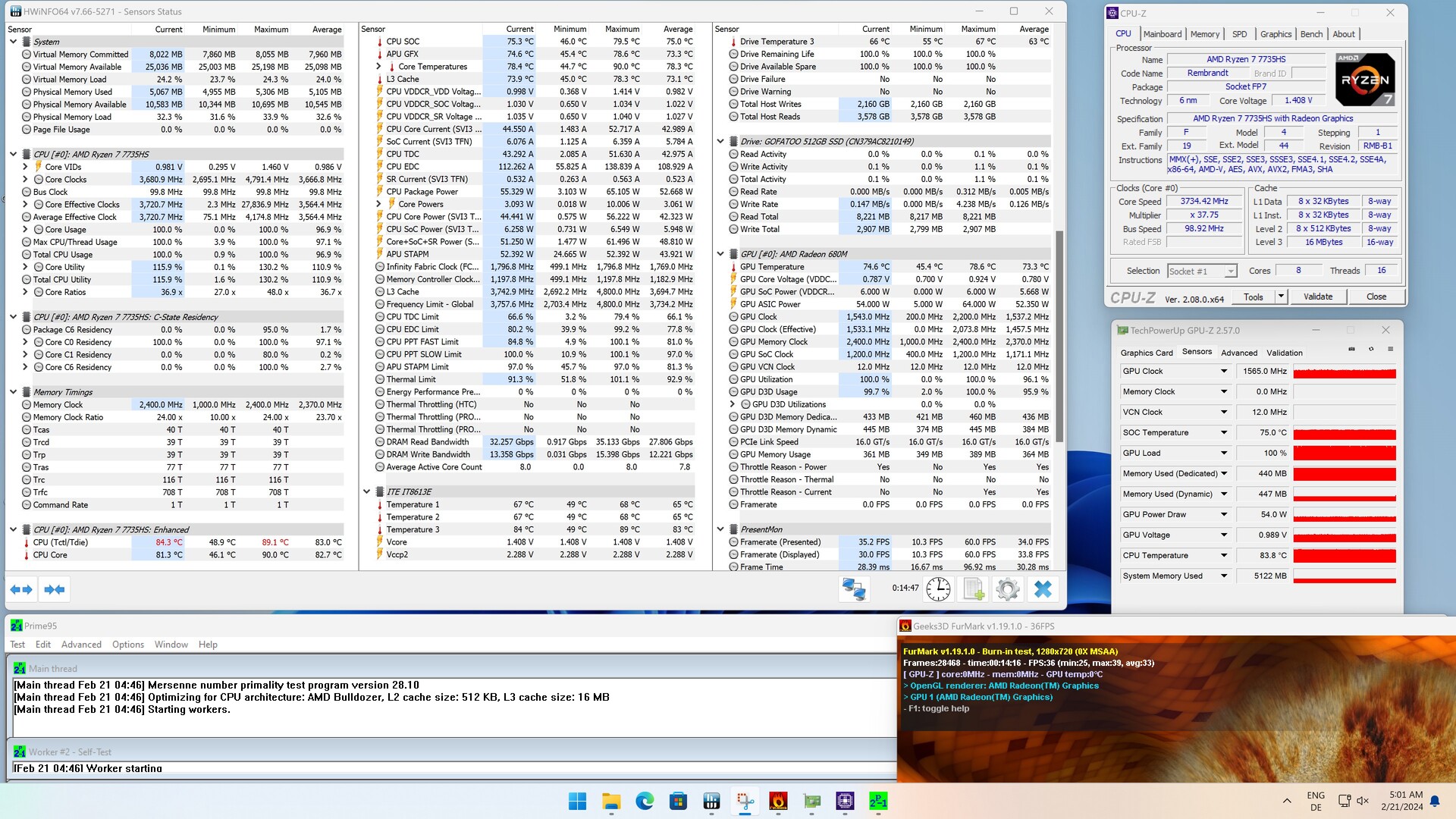Viewport: 1456px width, 819px height.
Task: Switch to the CPU-Z Memory tab
Action: 1204,34
